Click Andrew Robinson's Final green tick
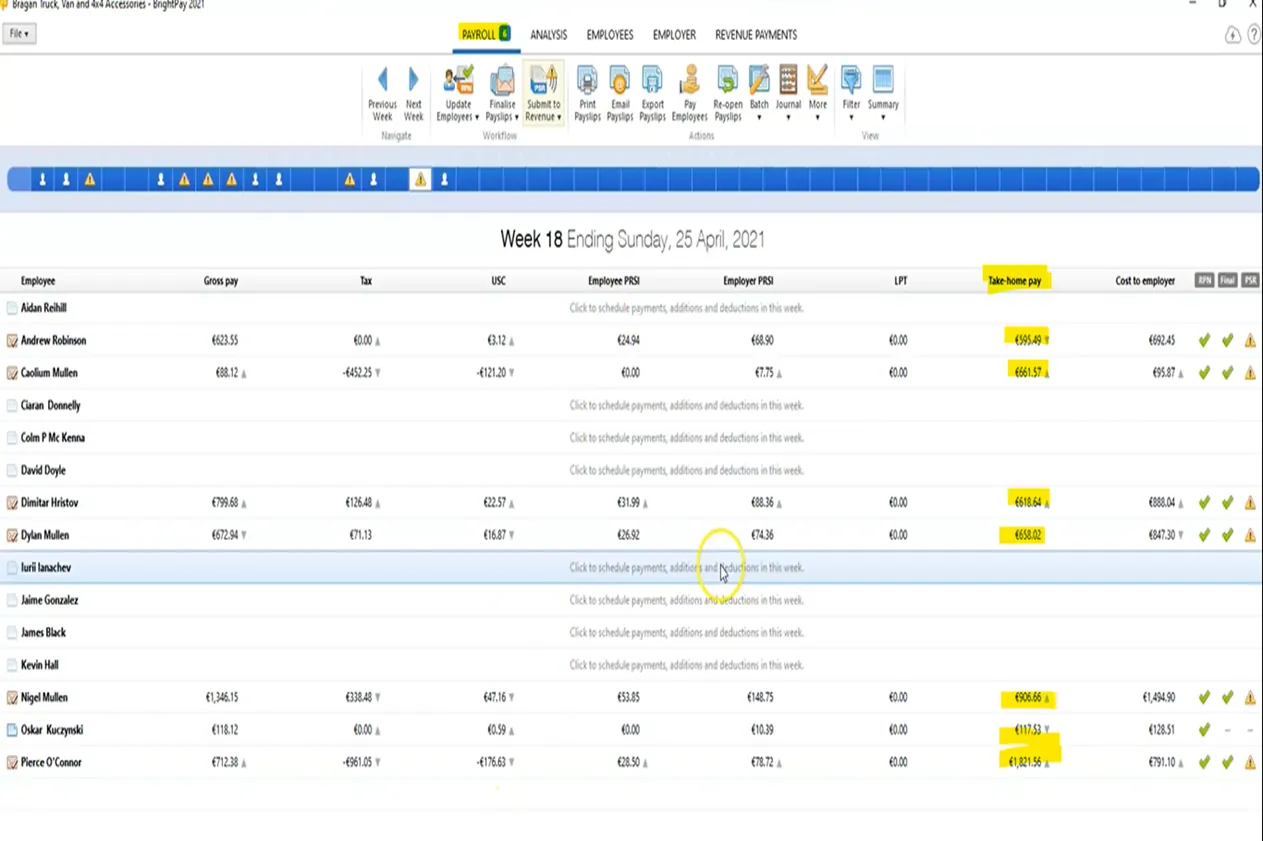Image resolution: width=1263 pixels, height=841 pixels. pos(1227,341)
